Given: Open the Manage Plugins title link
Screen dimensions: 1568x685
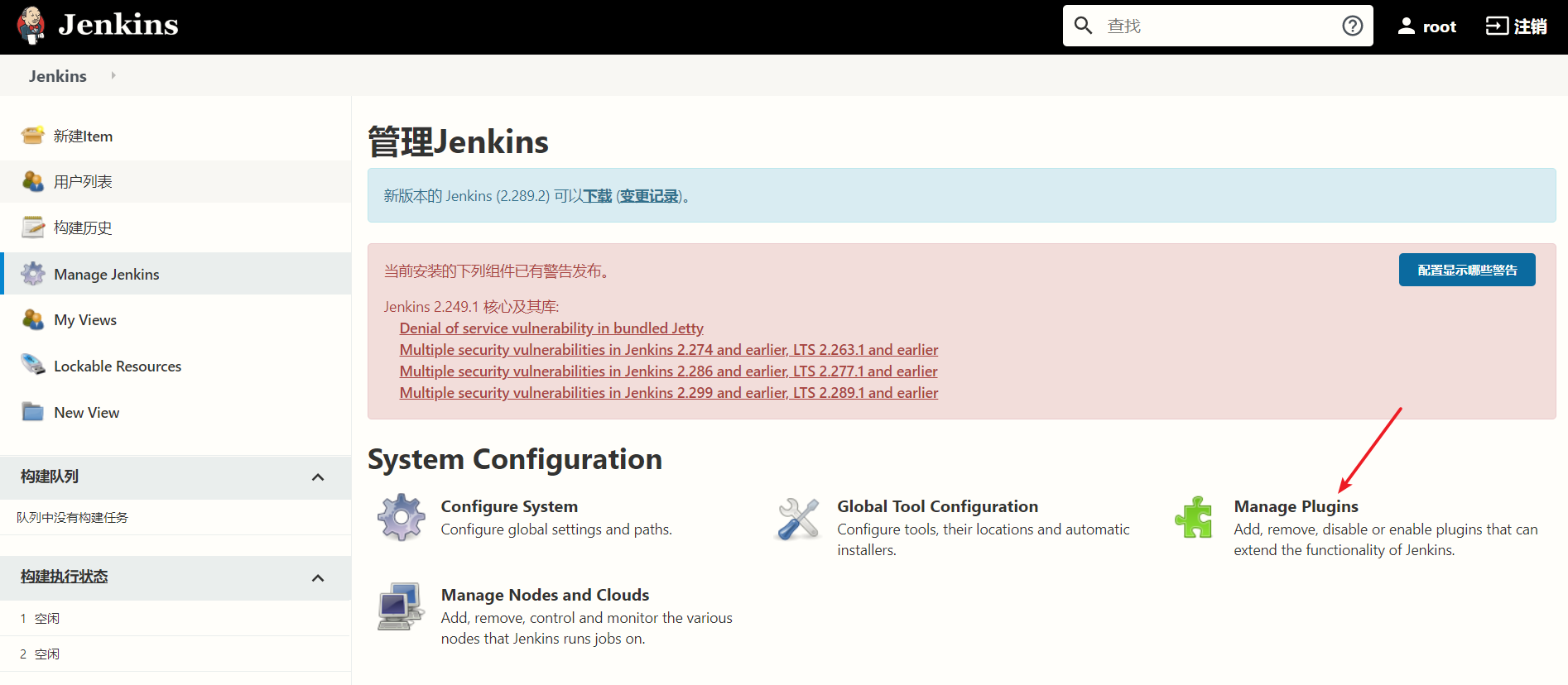Looking at the screenshot, I should tap(1296, 506).
